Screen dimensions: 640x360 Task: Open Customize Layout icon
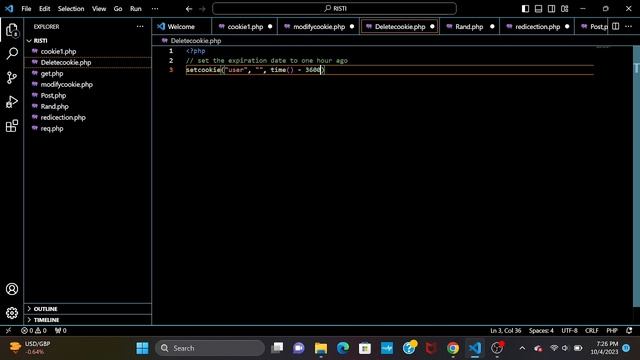coord(564,9)
